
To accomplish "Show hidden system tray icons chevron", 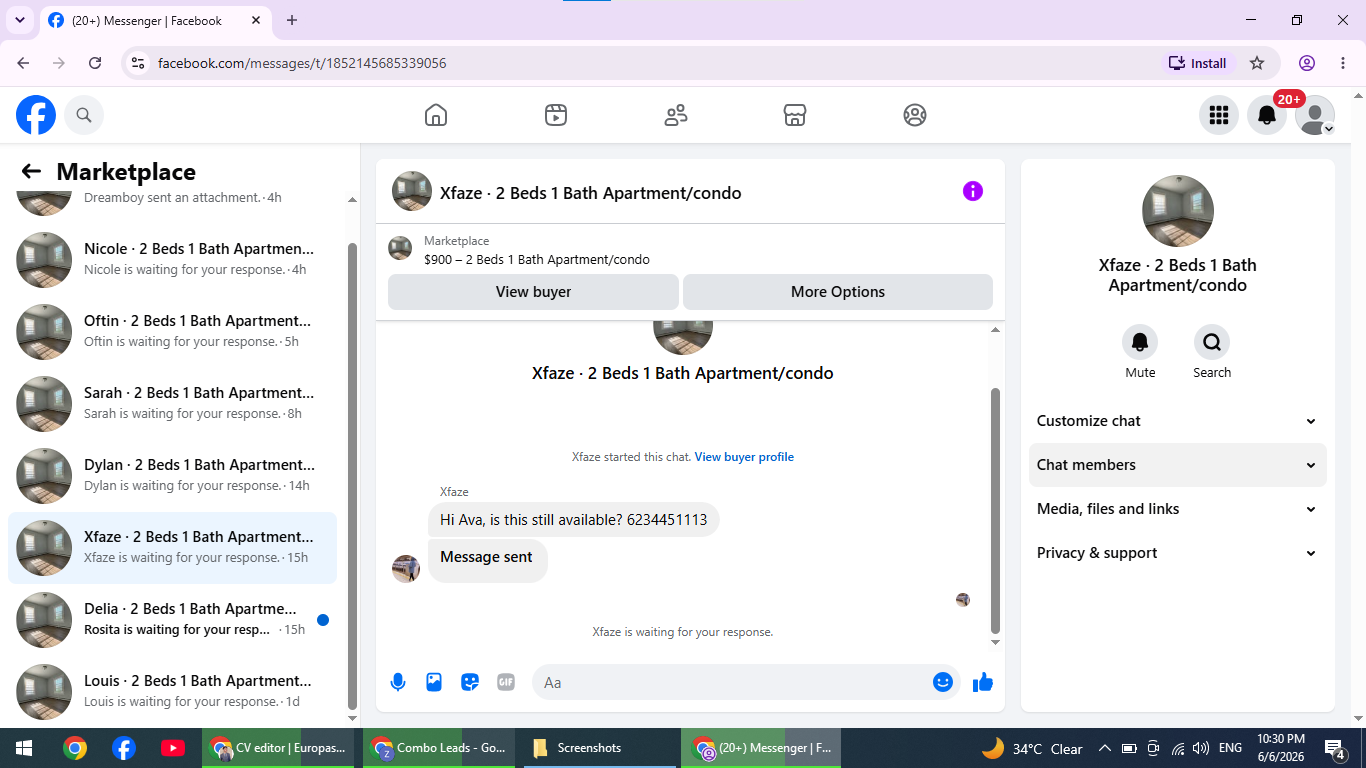I will [1104, 748].
